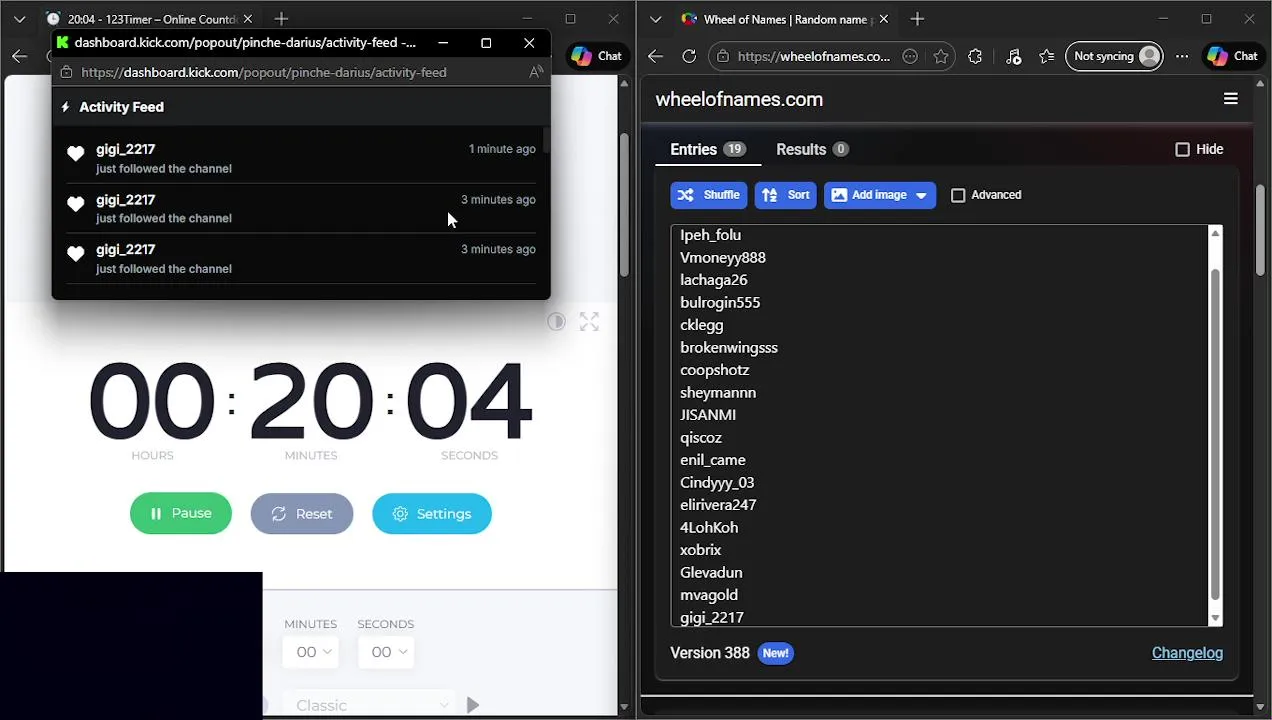
Task: Open Copilot Chat in right browser
Action: 1231,56
